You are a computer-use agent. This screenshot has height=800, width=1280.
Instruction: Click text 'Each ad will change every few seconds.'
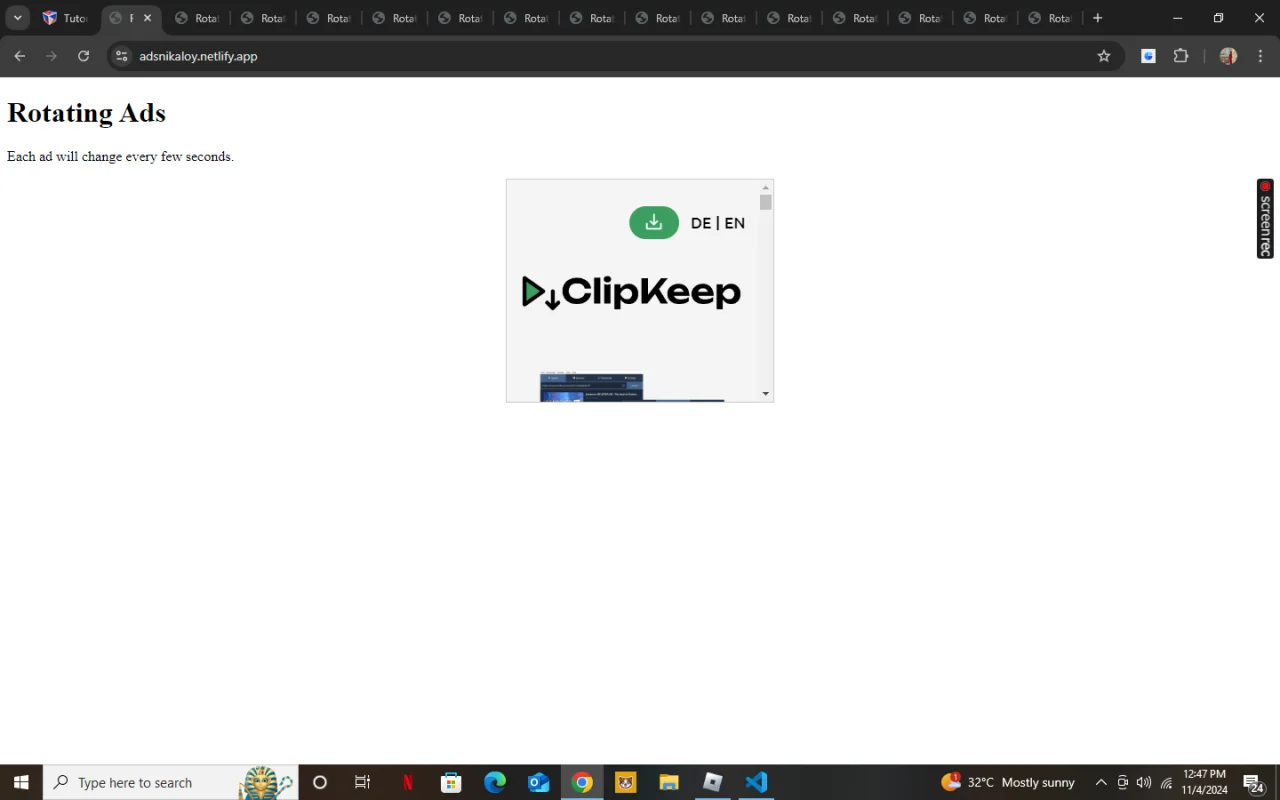(120, 156)
